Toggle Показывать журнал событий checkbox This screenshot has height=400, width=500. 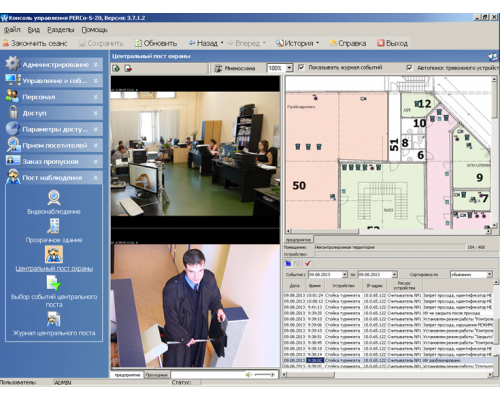[301, 67]
